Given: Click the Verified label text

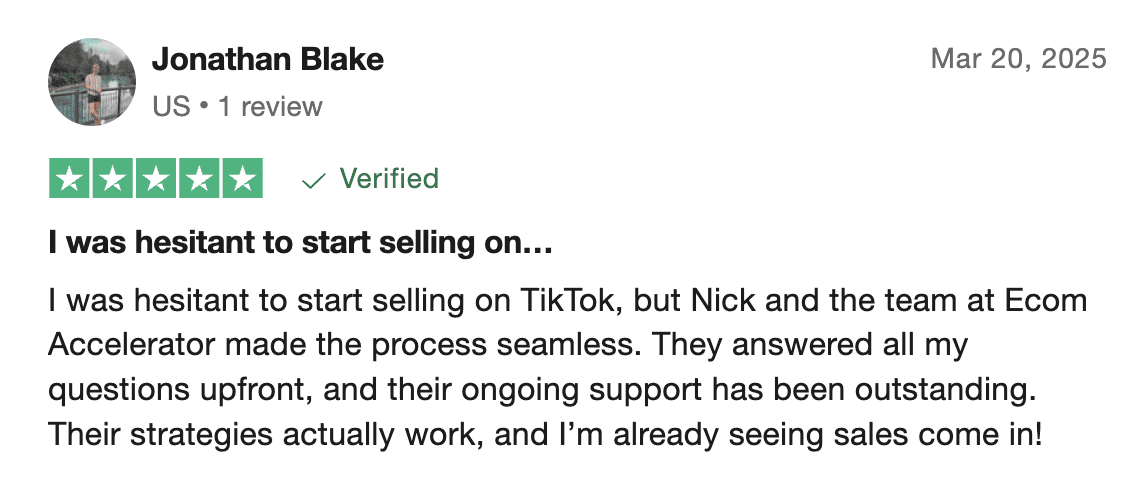Looking at the screenshot, I should (x=389, y=179).
